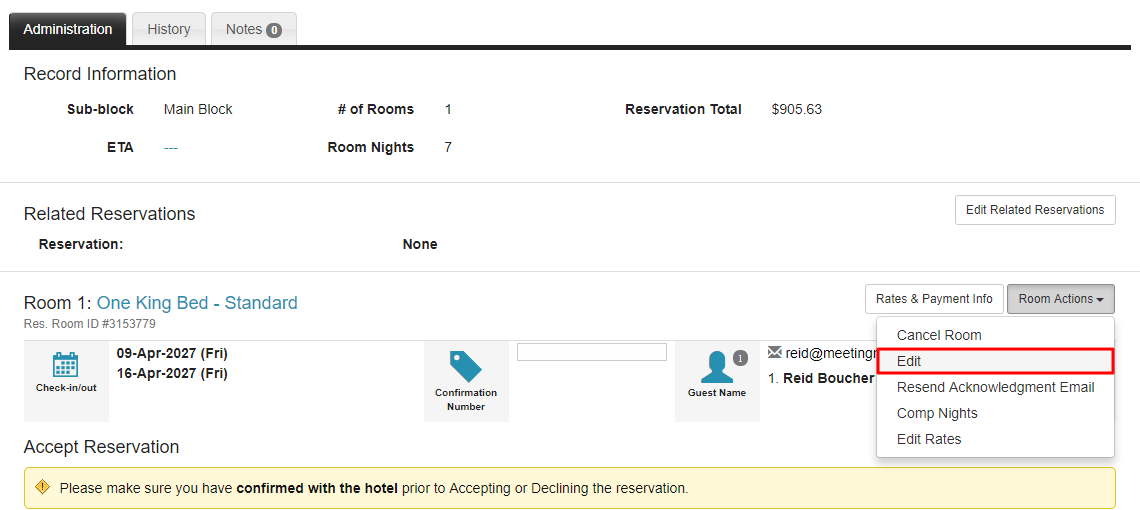Click the Notes count badge showing 0
Image resolution: width=1140 pixels, height=510 pixels.
point(274,30)
